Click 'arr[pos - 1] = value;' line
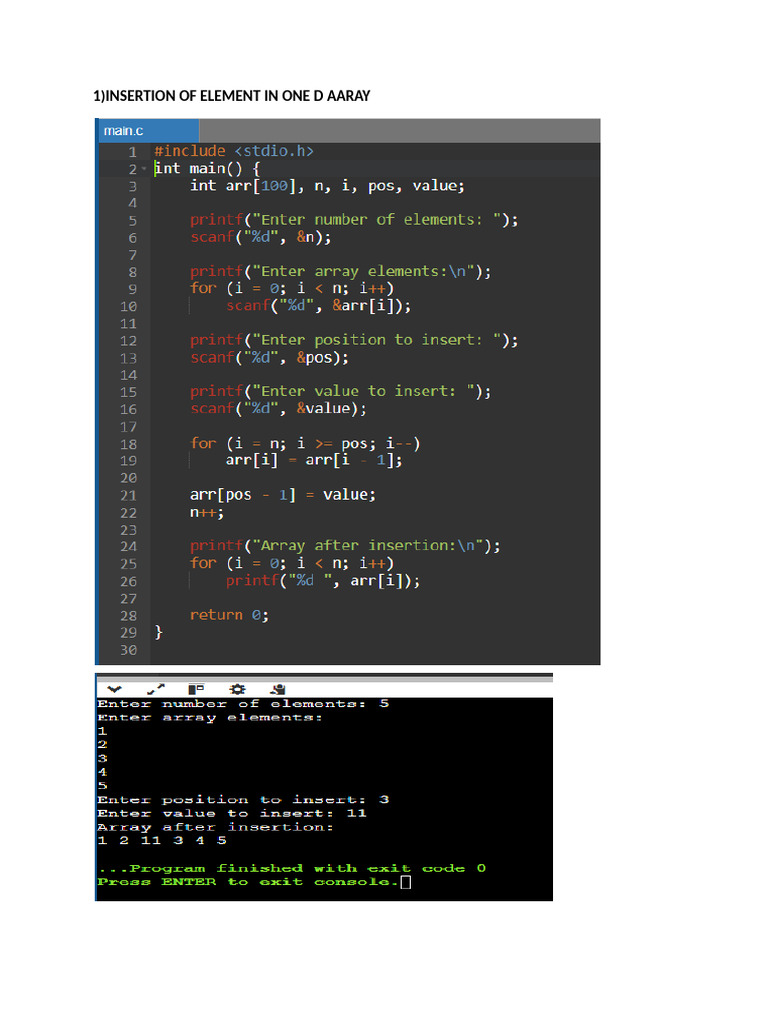768x1024 pixels. click(283, 494)
